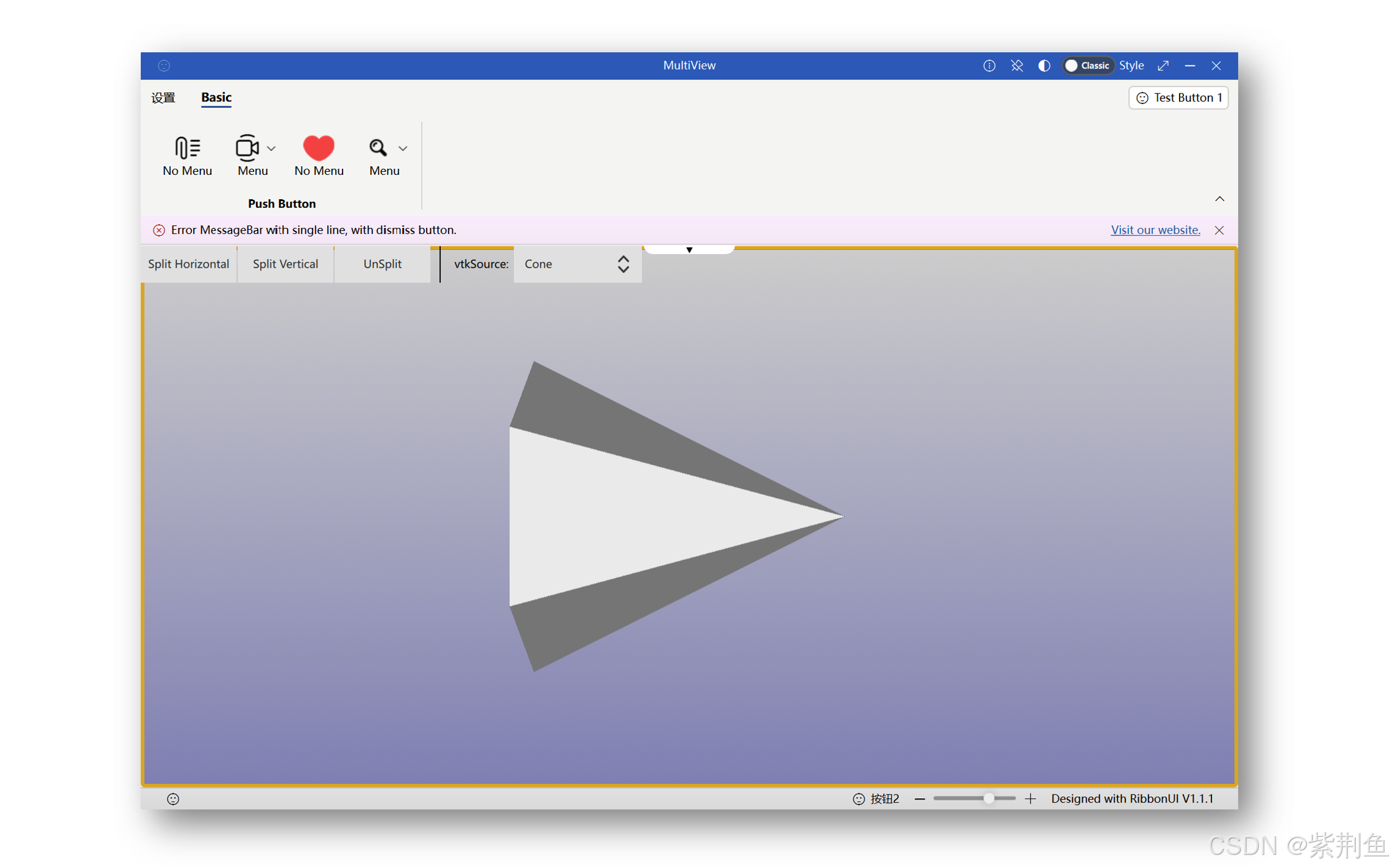Select the Basic ribbon tab
Viewport: 1392px width, 868px height.
215,98
